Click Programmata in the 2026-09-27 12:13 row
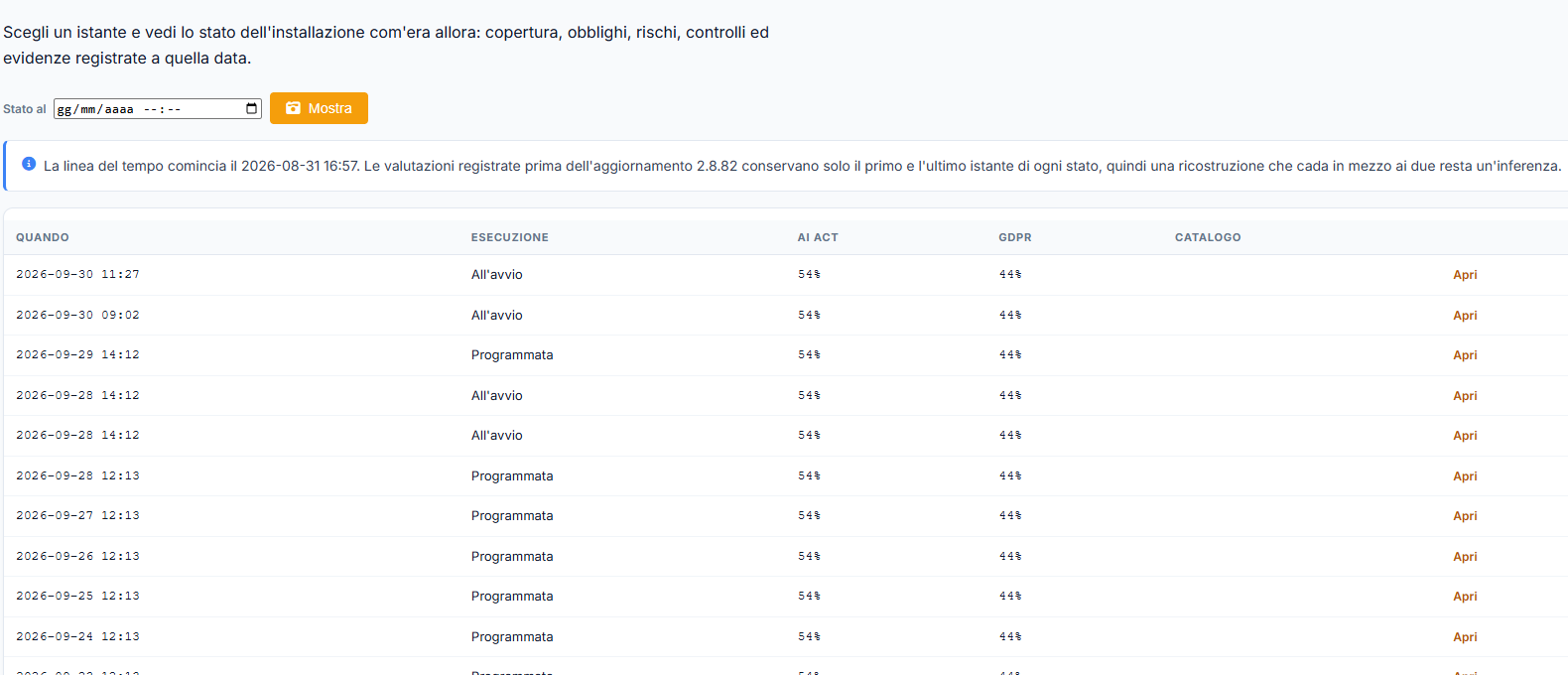Screen dimensions: 1568x675 [512, 516]
